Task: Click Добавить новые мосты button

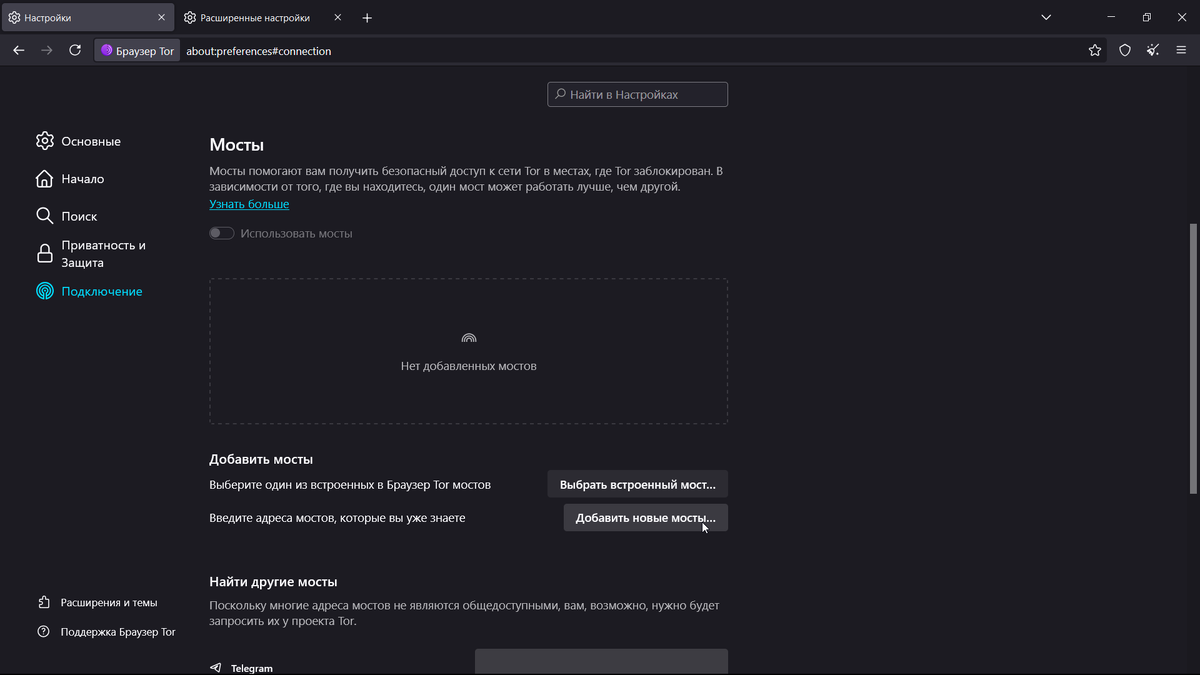Action: click(646, 518)
